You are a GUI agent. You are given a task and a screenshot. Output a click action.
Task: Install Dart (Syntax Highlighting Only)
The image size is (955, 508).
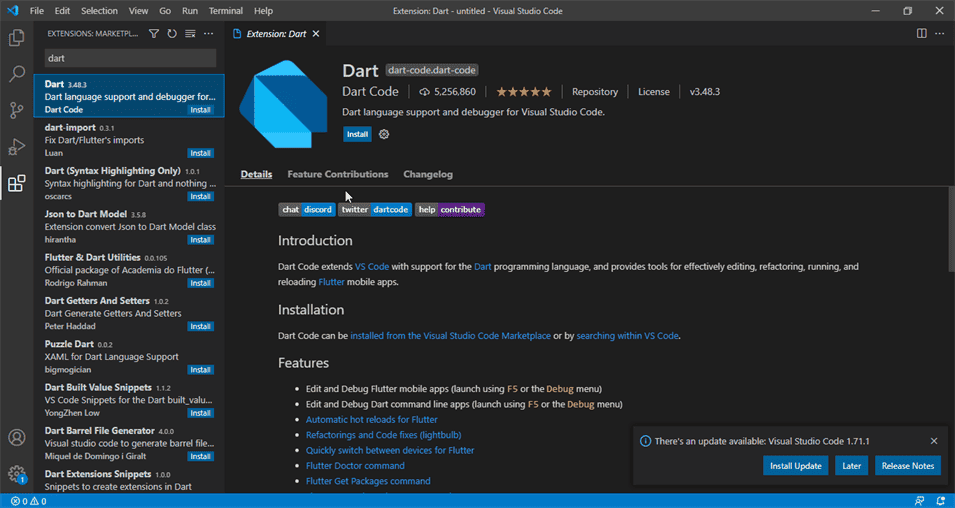click(200, 197)
